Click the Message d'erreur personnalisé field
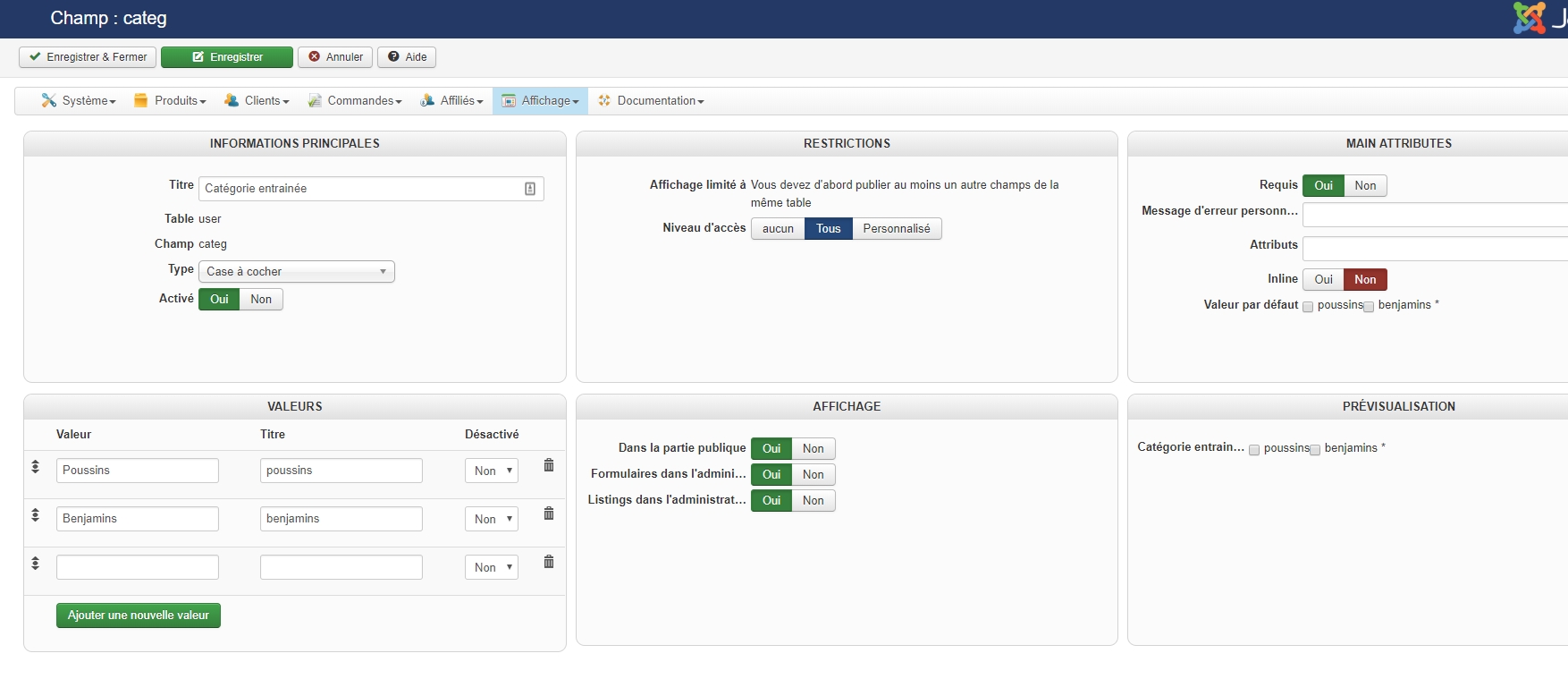 (x=1435, y=215)
